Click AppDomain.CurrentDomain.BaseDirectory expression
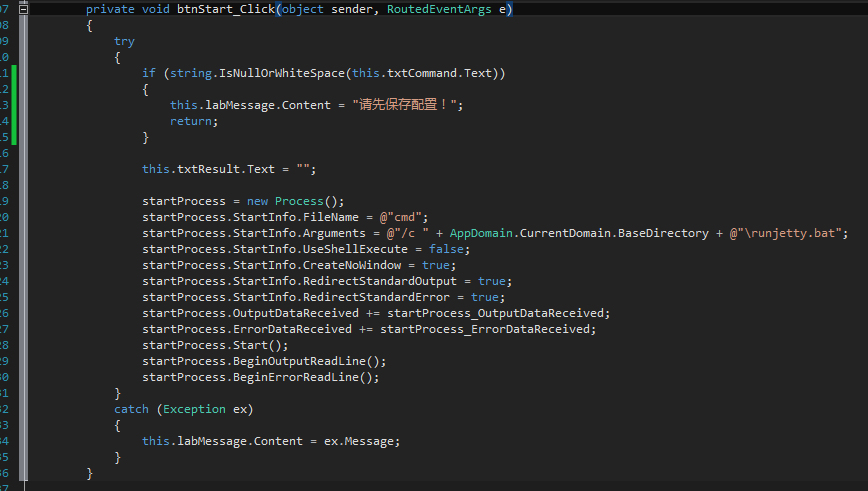Viewport: 868px width, 491px height. pos(578,234)
